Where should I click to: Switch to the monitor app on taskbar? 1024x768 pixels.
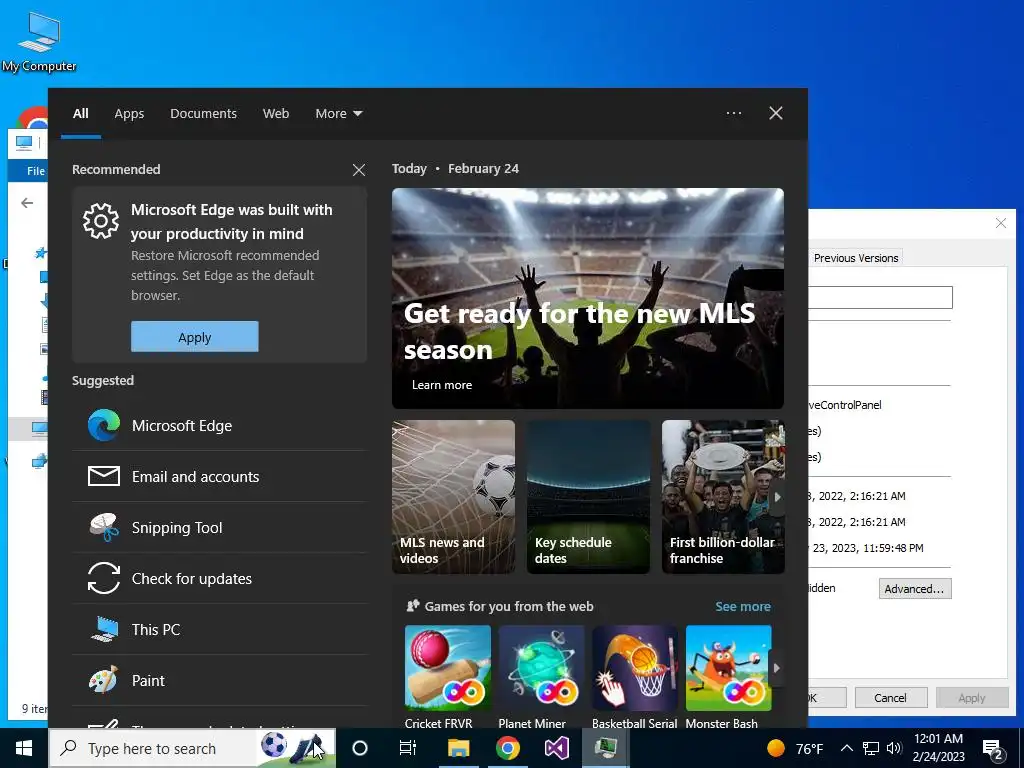(606, 748)
